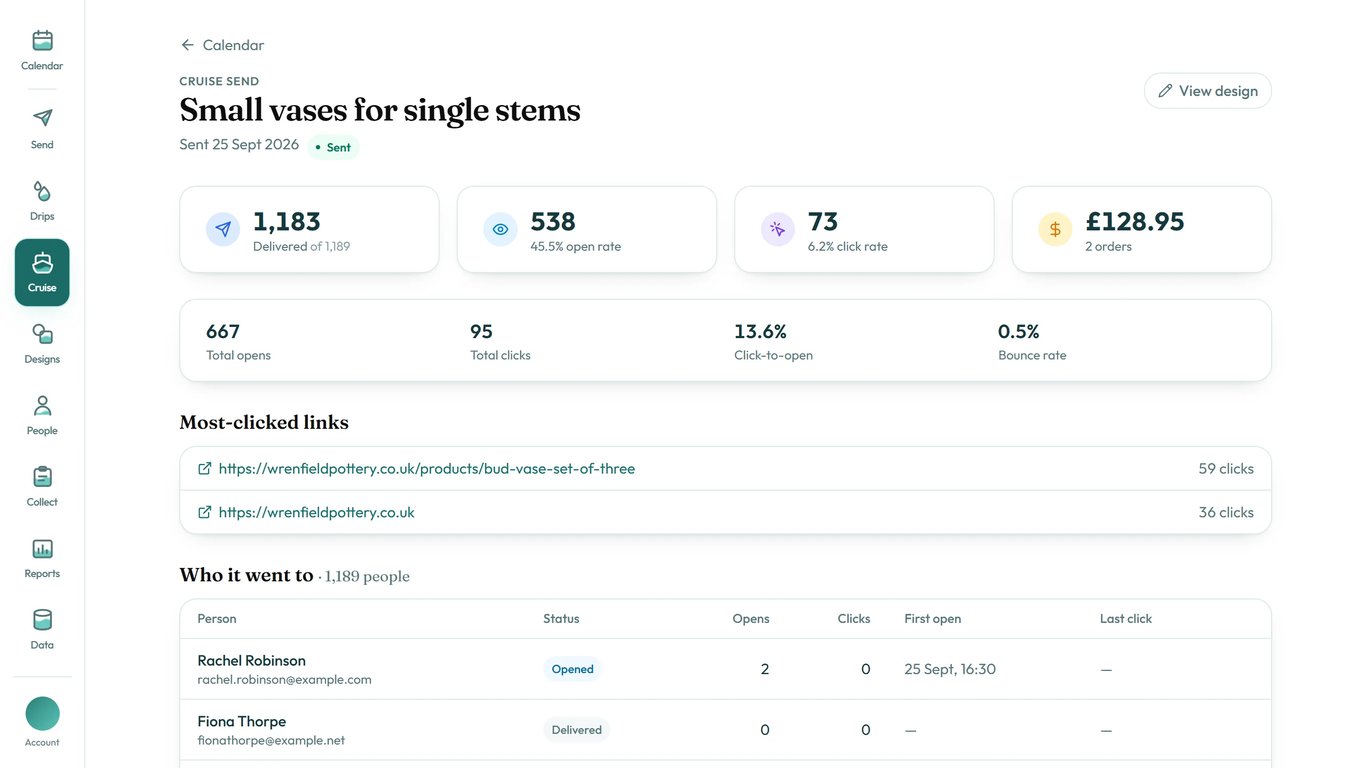Click the paper-plane icon on the Delivered card
Image resolution: width=1366 pixels, height=768 pixels.
[223, 229]
